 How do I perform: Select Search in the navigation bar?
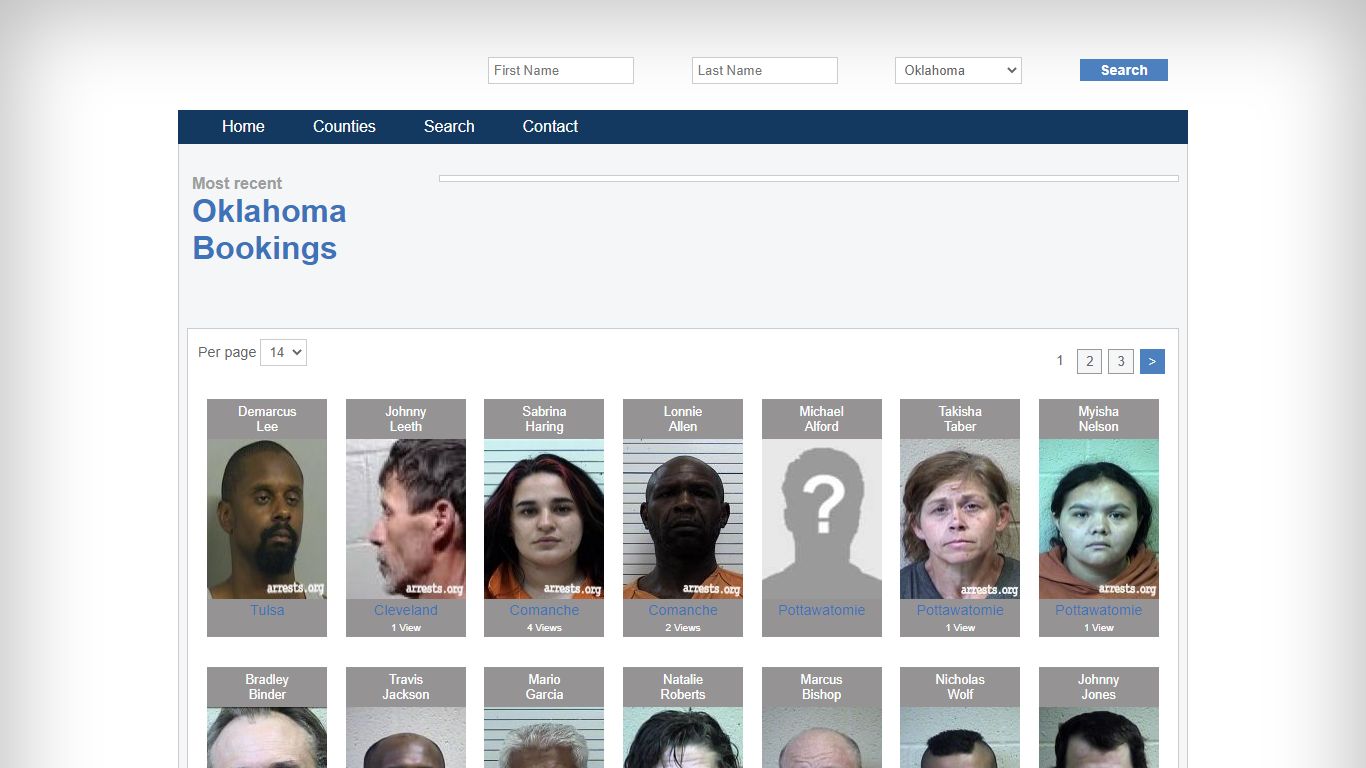point(449,126)
